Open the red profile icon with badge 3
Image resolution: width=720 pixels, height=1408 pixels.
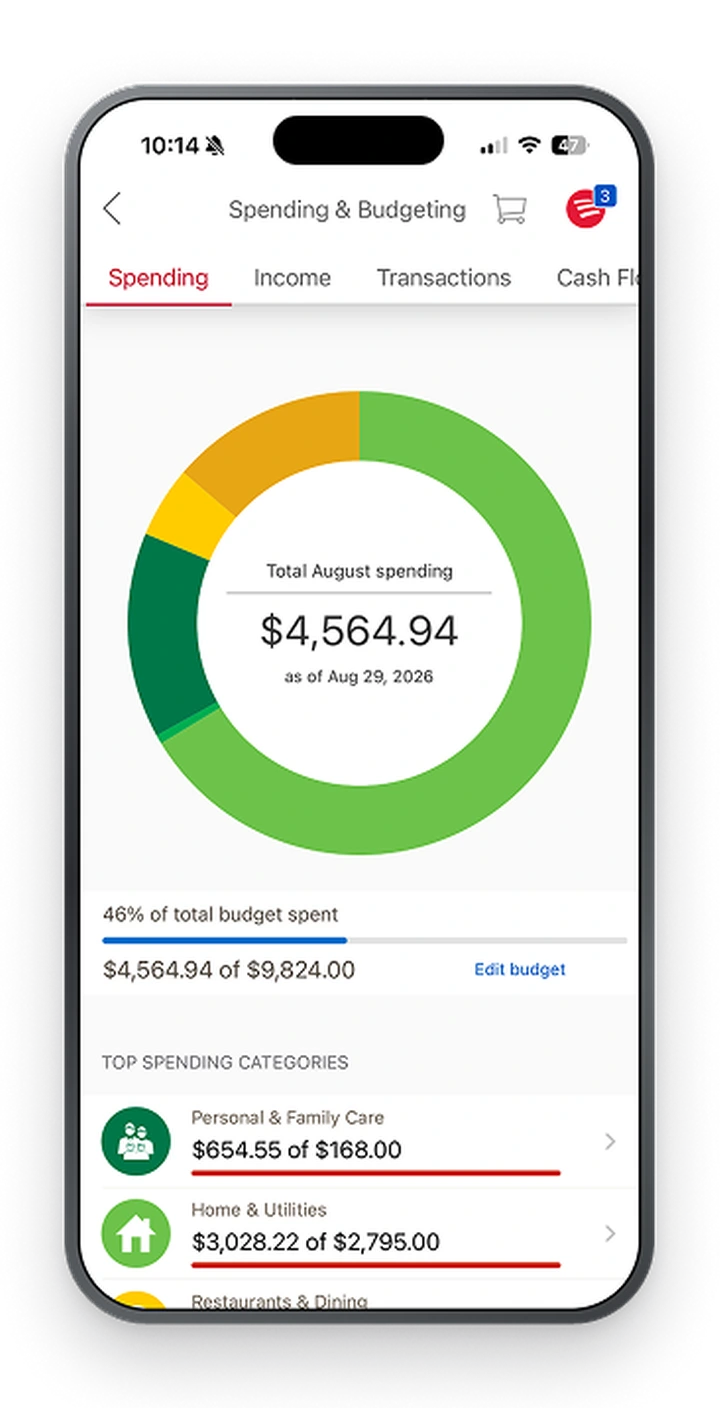tap(589, 207)
